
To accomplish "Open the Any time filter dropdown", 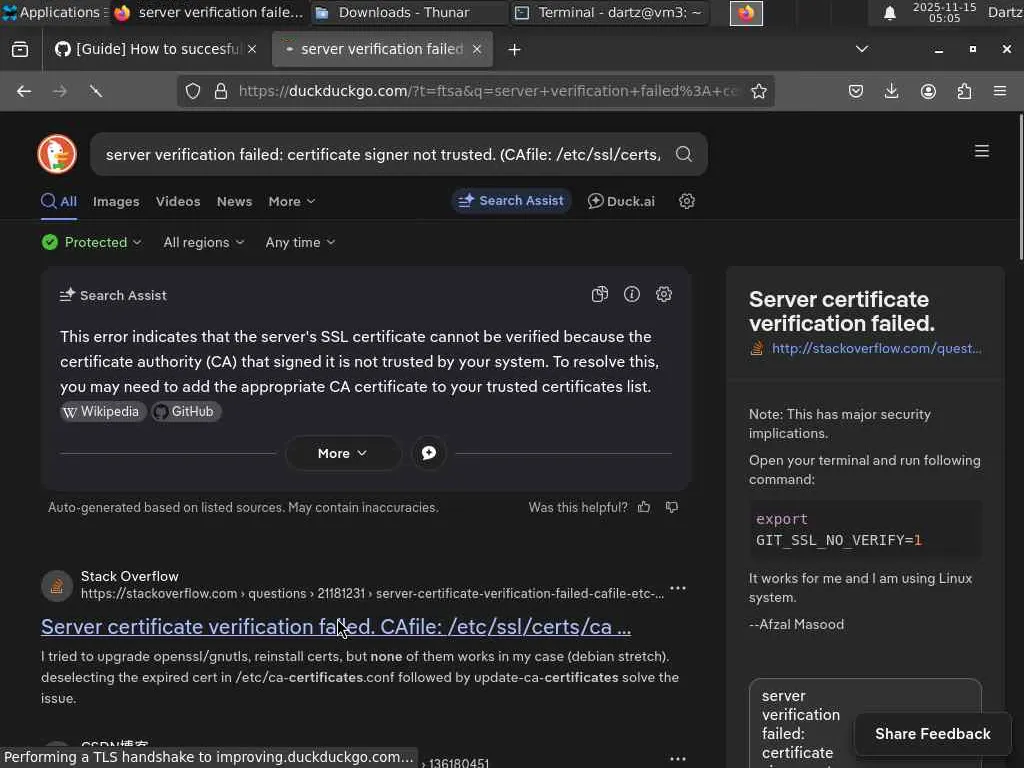I will tap(300, 242).
